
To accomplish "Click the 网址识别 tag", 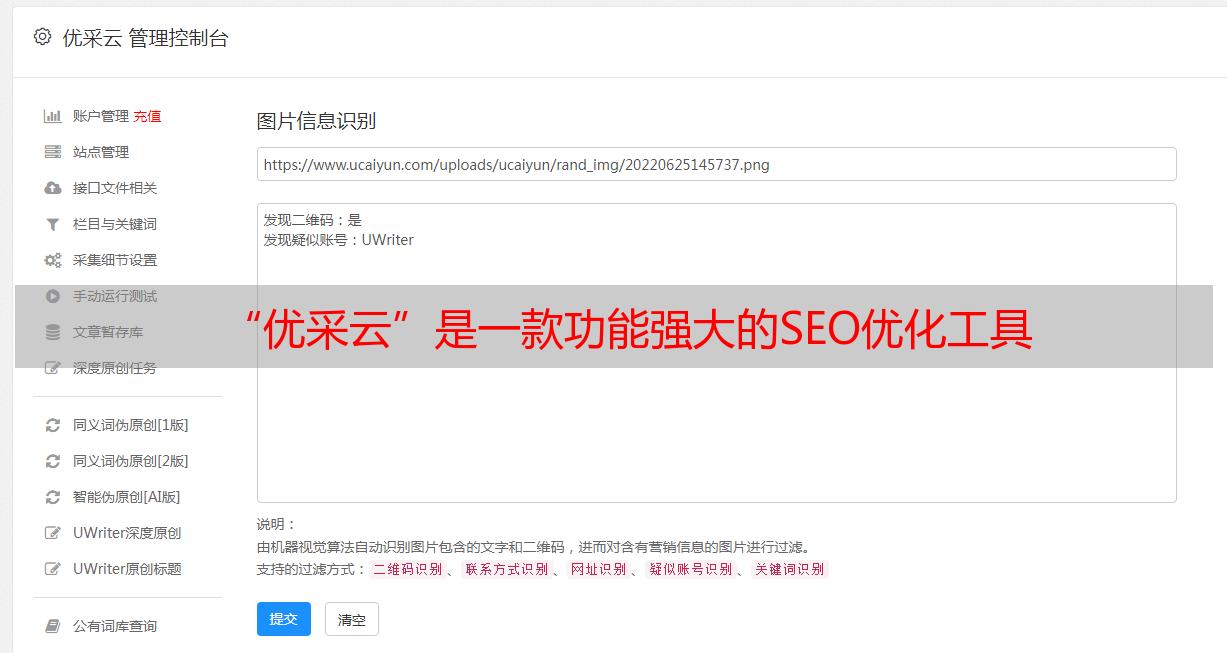I will click(598, 569).
